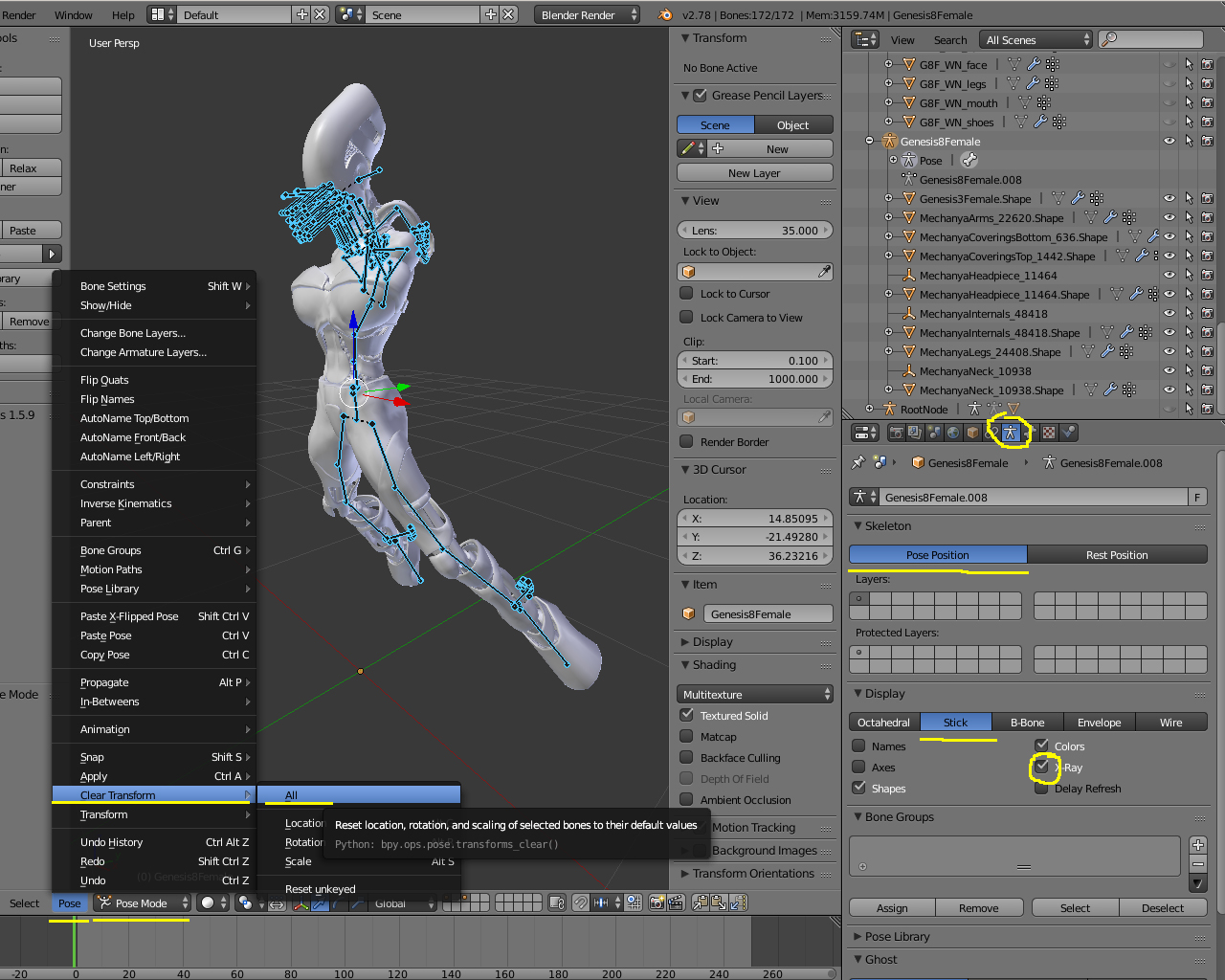Open the Pose Mode selector dropdown

click(144, 902)
